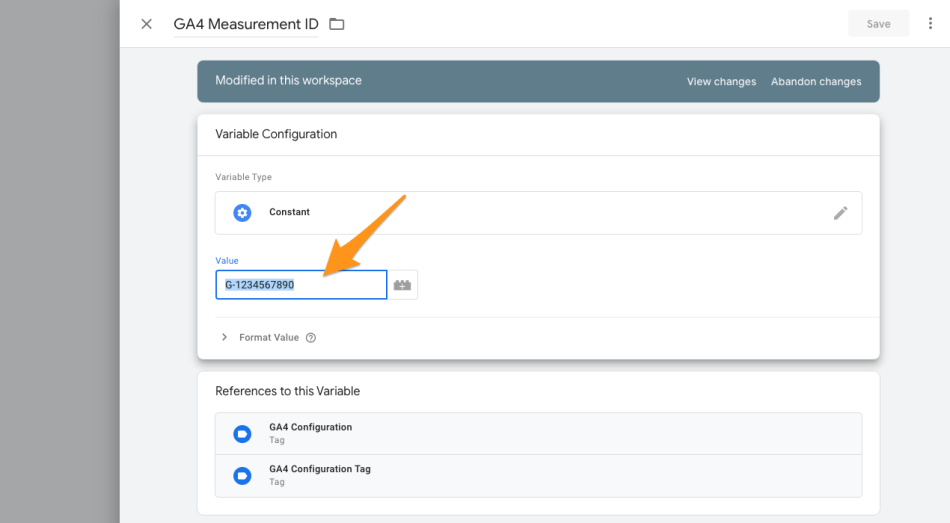Close the variable editor with the X

click(146, 24)
